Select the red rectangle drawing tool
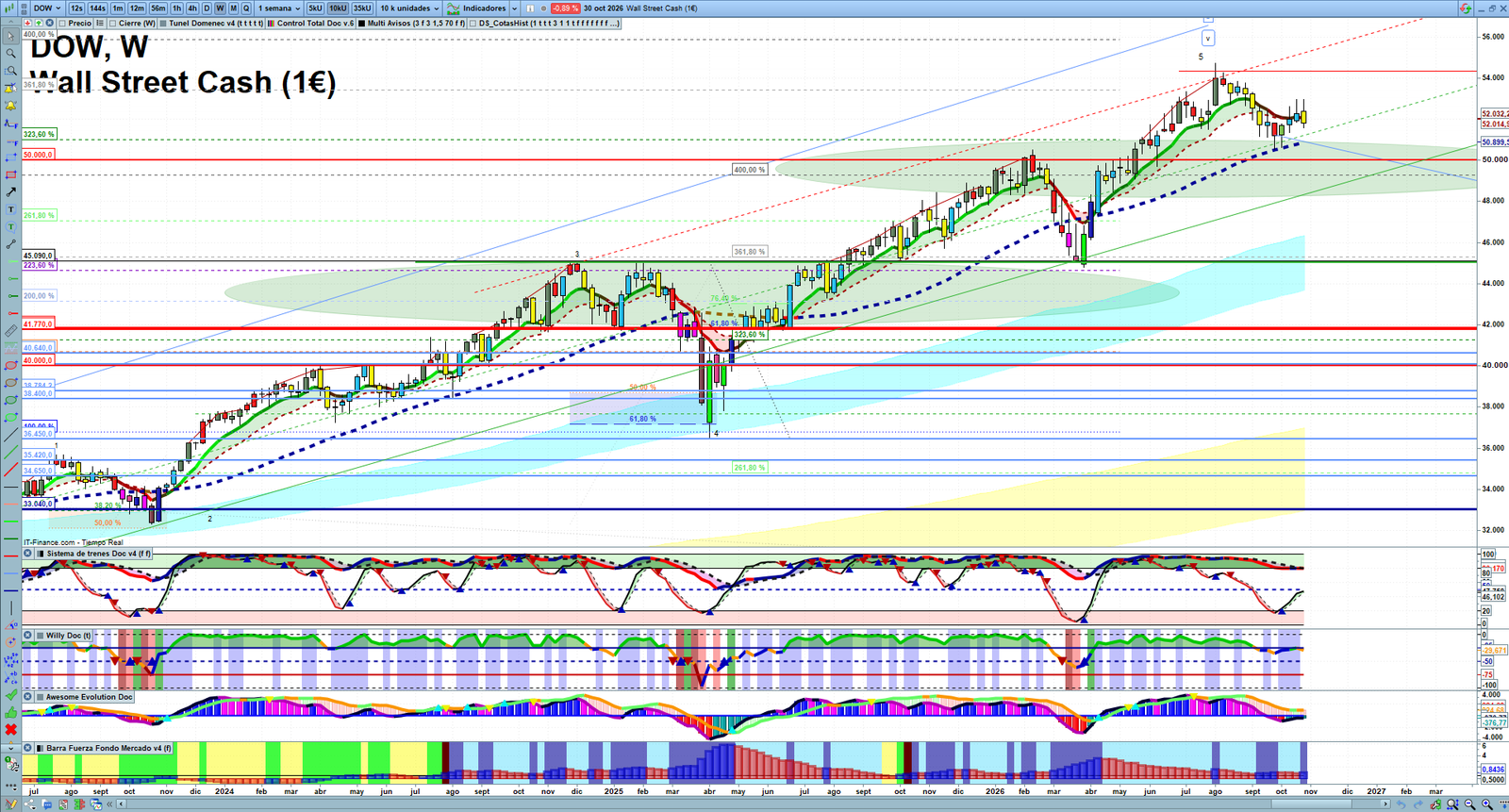 tap(10, 174)
